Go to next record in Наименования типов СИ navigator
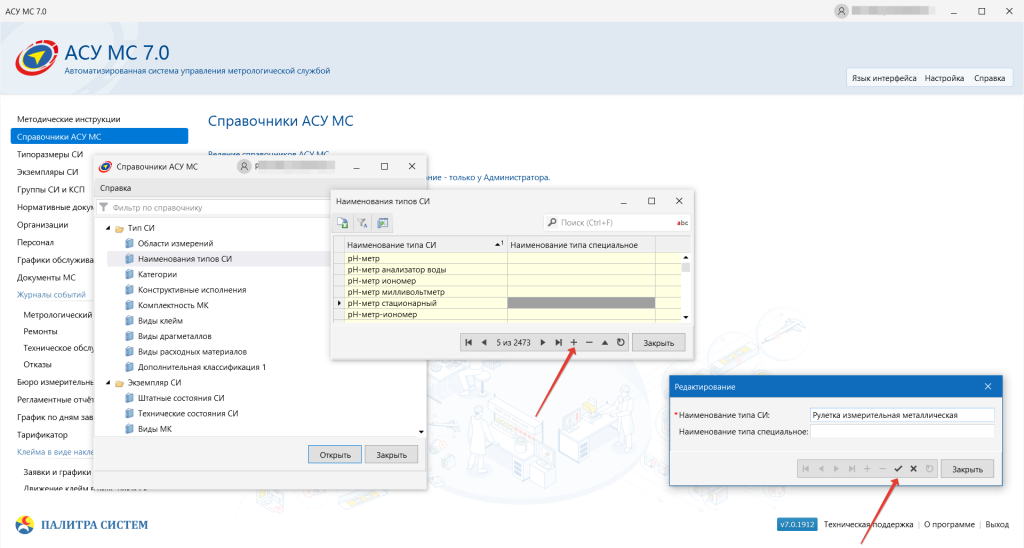 543,342
